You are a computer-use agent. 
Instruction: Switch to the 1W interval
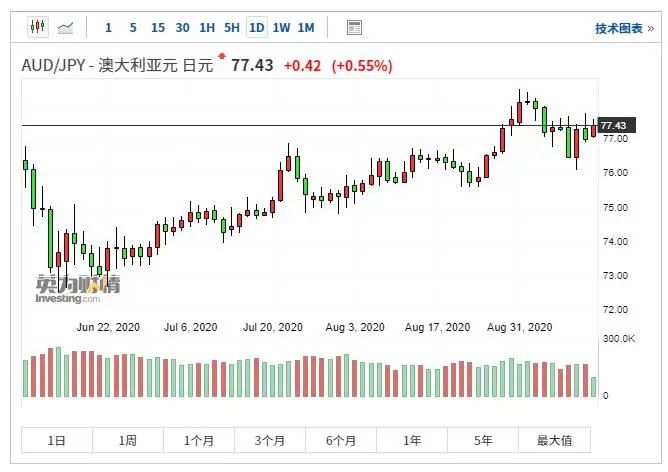click(281, 28)
